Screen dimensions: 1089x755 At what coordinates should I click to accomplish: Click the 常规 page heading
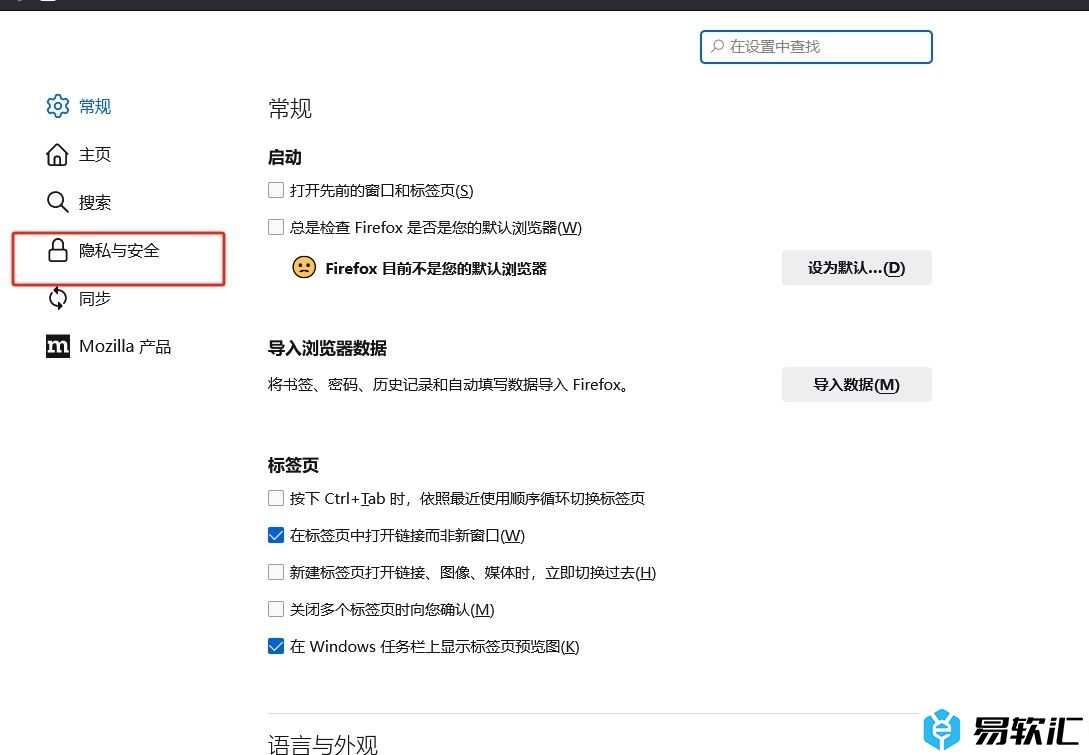coord(290,108)
